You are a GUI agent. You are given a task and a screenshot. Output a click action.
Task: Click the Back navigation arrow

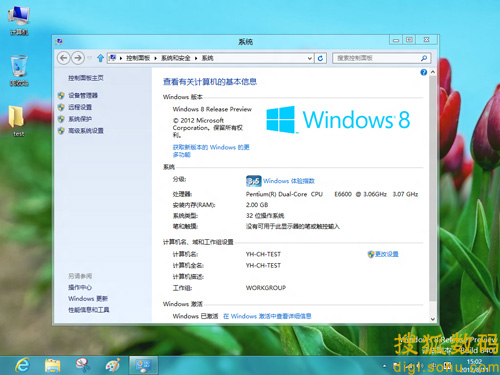[63, 58]
